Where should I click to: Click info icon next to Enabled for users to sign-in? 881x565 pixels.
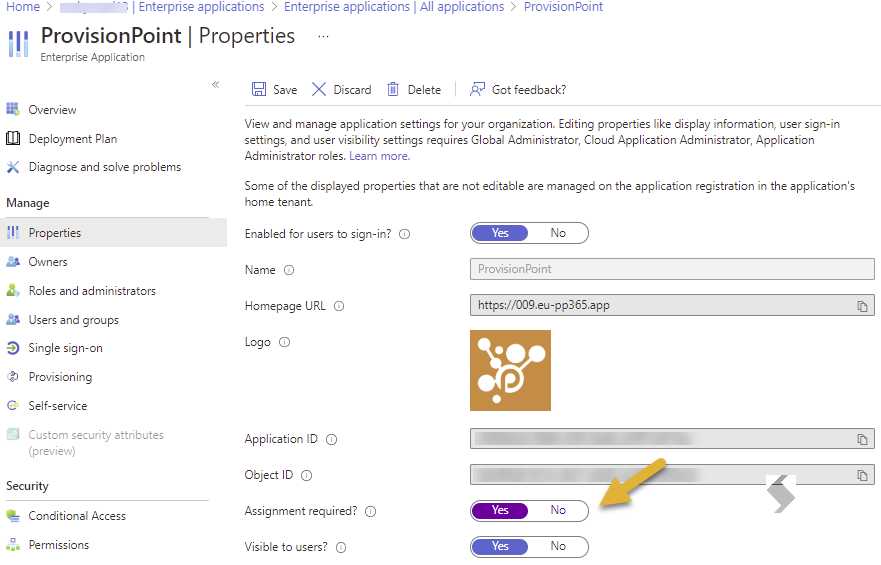coord(405,234)
